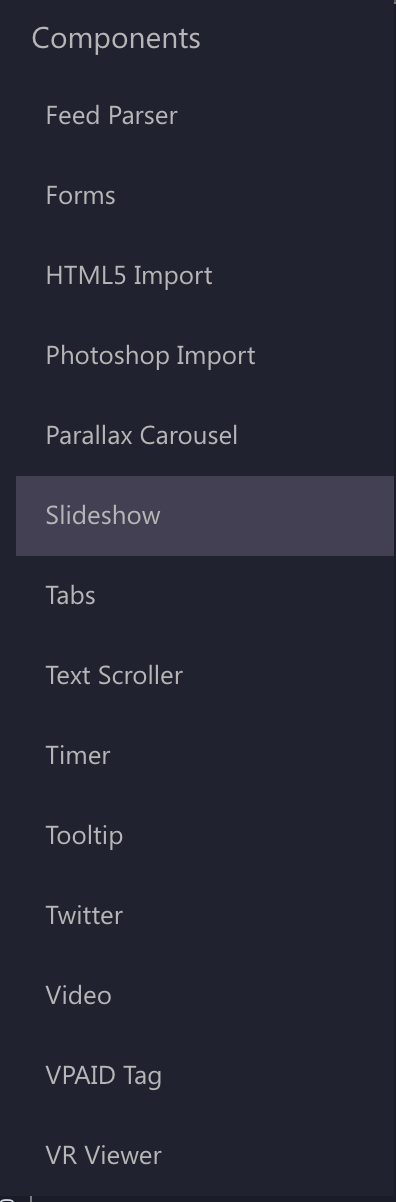Screen dimensions: 396x1202
Task: Go to the Forms component page
Action: click(205, 196)
